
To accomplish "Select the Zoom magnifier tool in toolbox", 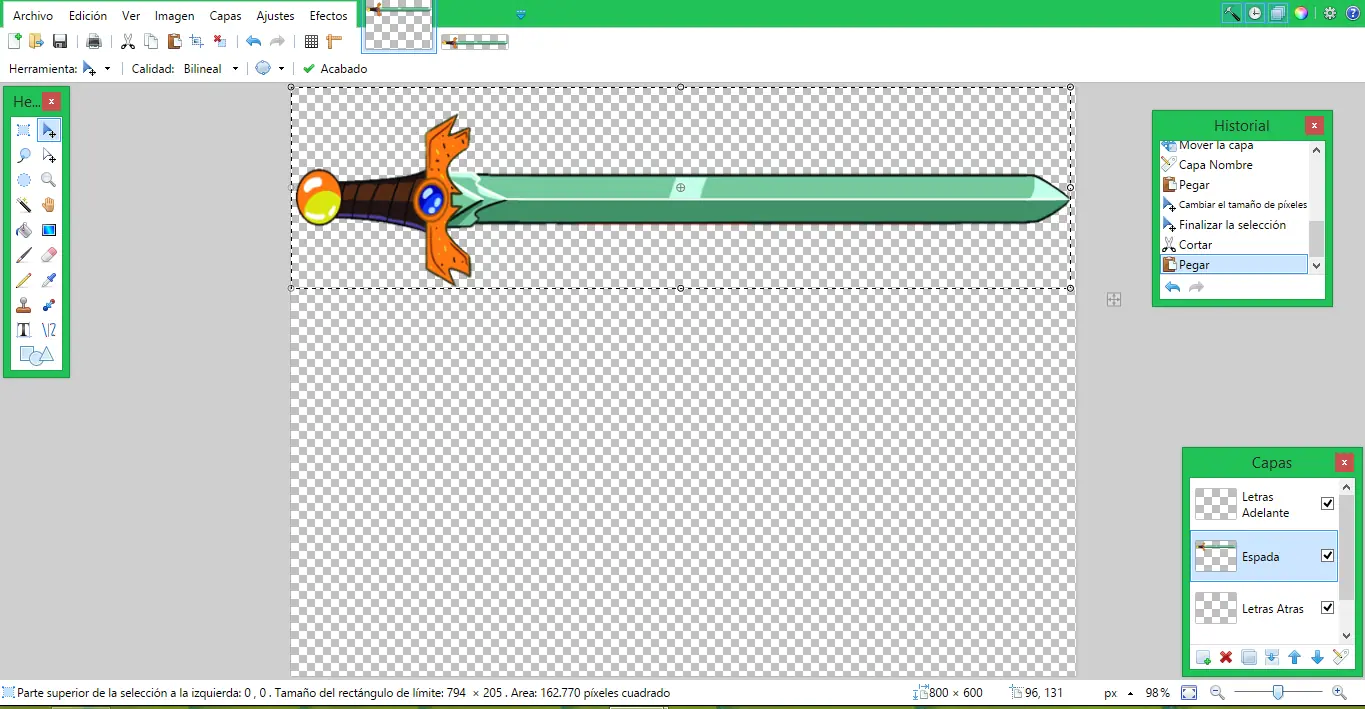I will tap(49, 181).
